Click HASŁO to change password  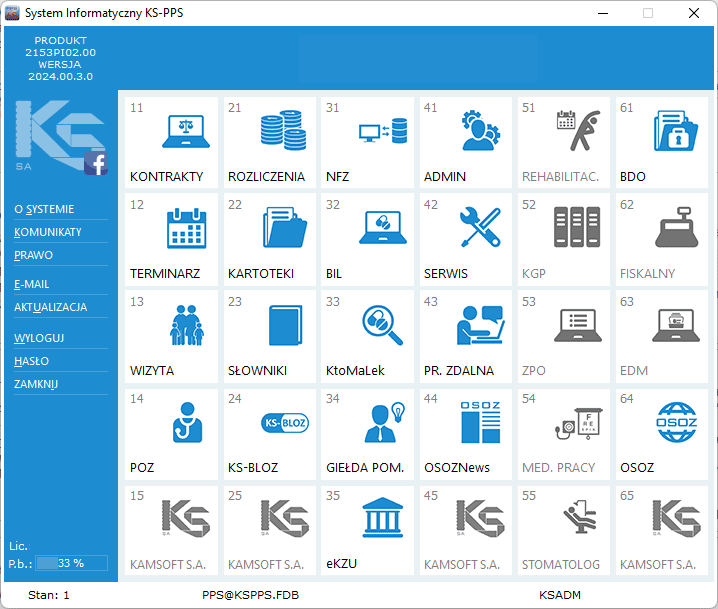click(x=32, y=361)
